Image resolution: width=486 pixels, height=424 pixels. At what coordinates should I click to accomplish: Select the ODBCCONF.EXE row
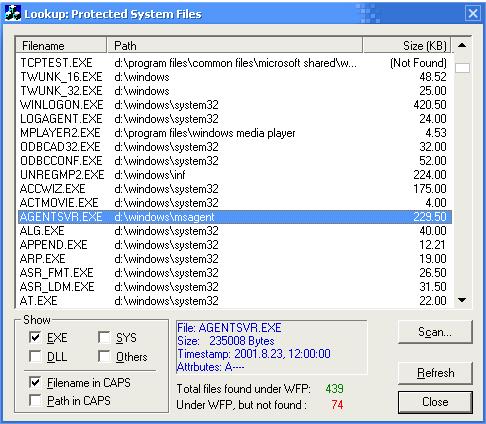235,161
